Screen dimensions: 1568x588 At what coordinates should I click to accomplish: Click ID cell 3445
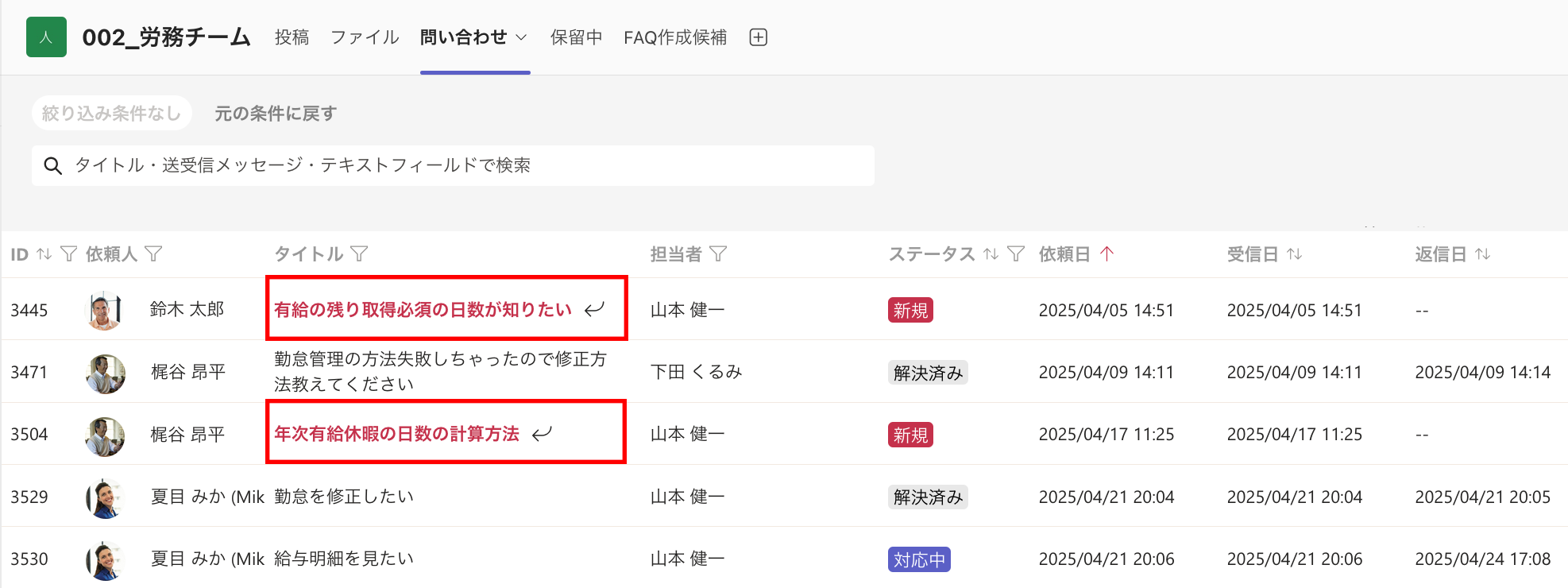click(x=29, y=310)
